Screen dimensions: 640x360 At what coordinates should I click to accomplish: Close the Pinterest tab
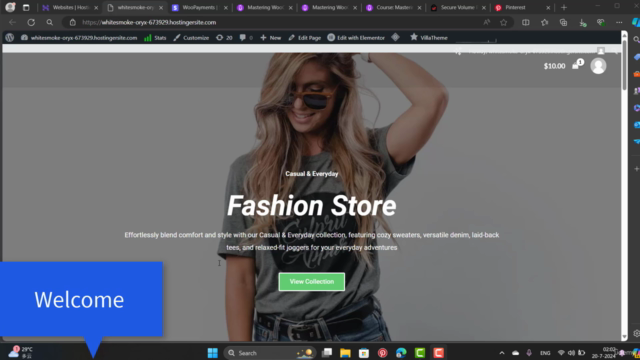(x=548, y=7)
